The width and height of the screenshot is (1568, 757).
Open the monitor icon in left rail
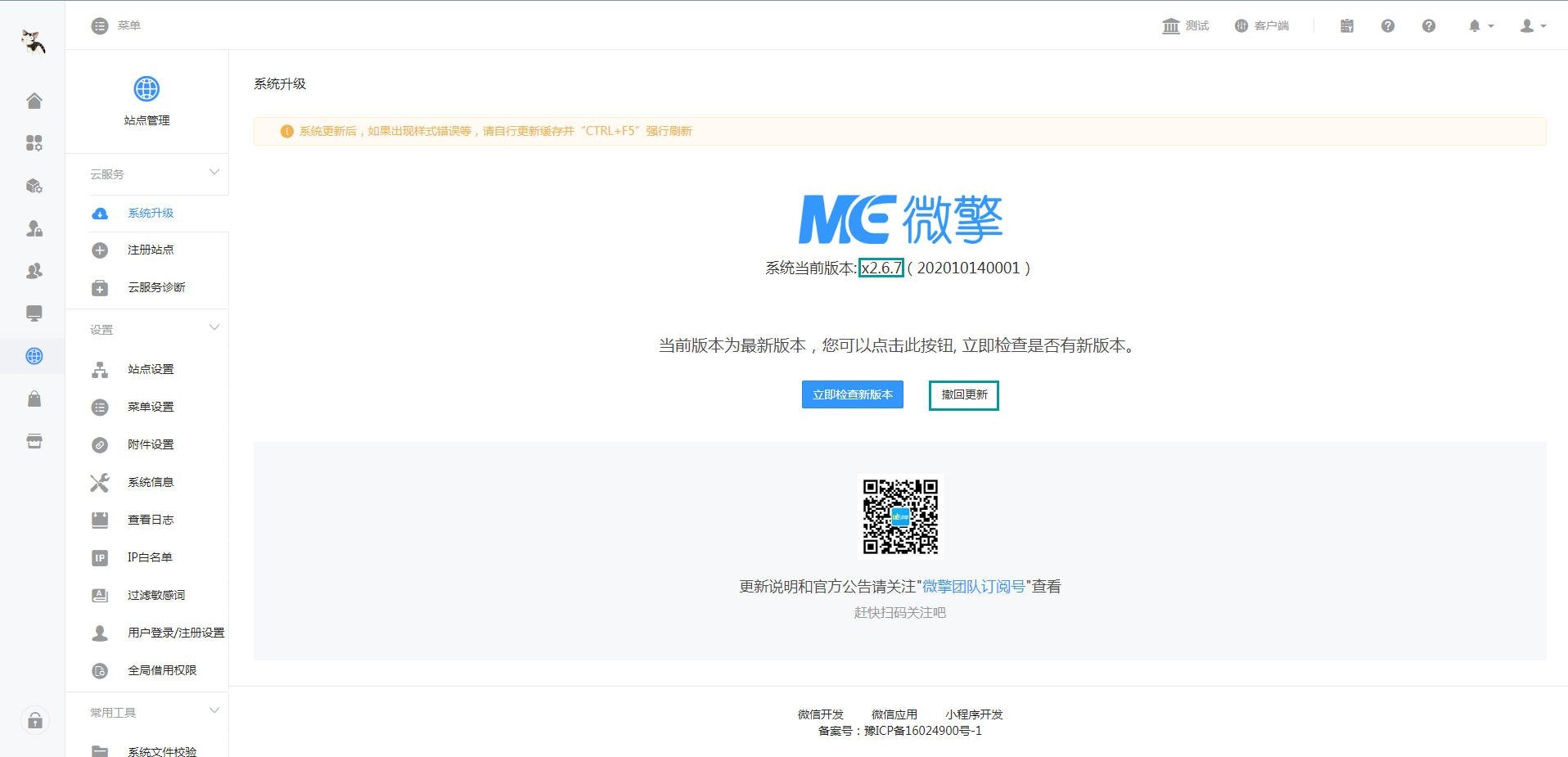point(34,313)
